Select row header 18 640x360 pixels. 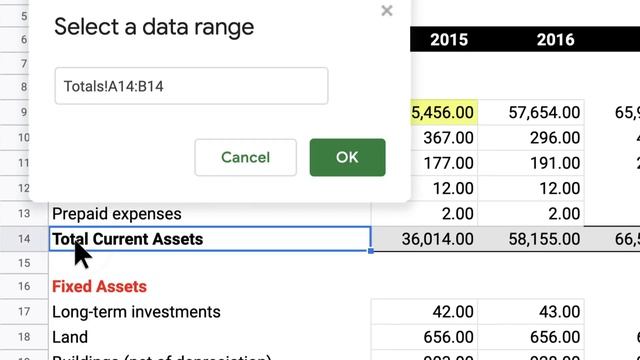point(24,337)
